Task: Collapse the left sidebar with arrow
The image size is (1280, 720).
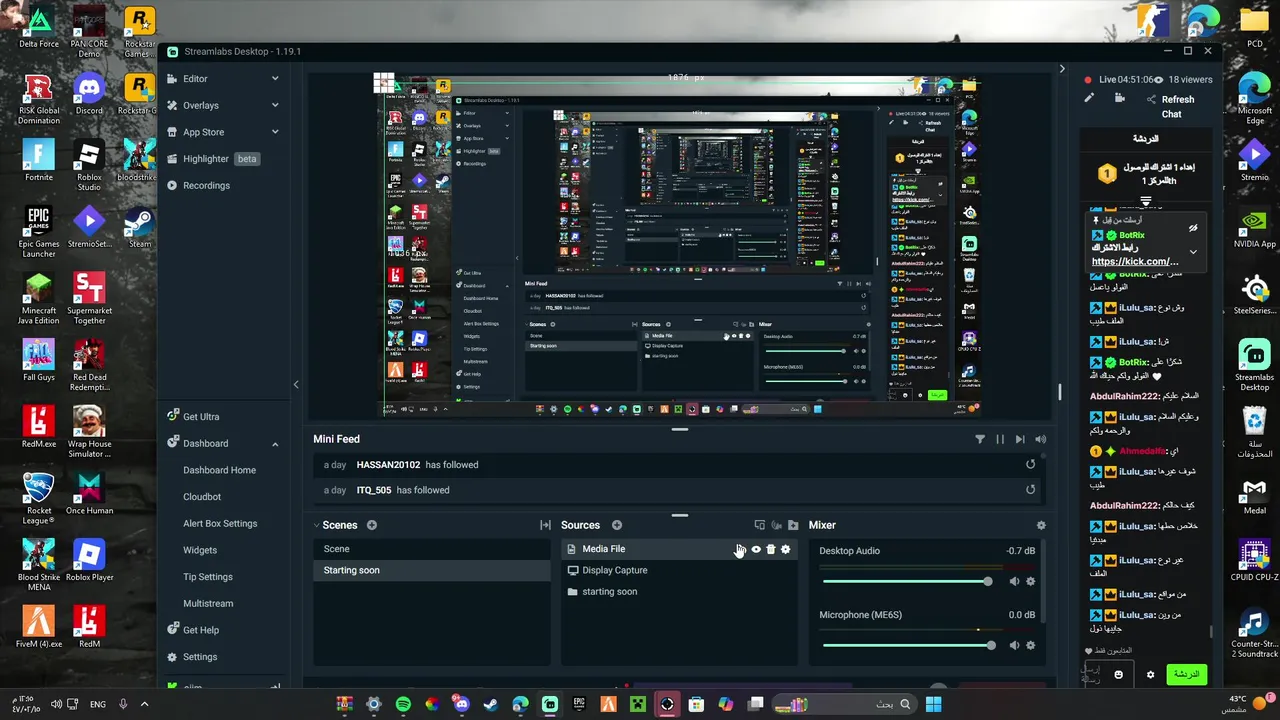Action: coord(295,384)
